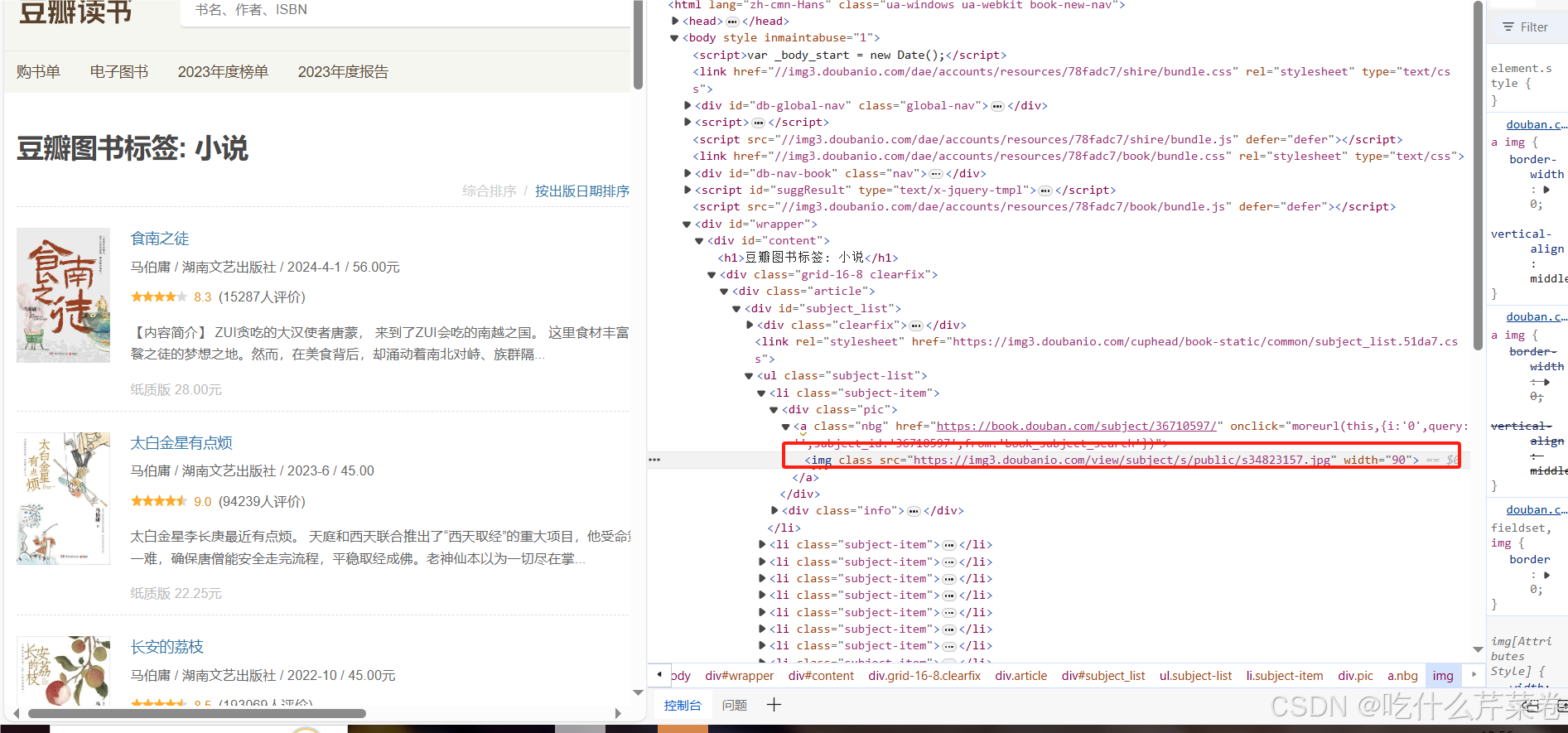Click the left arrow of the page's horizontal scrollbar
Image resolution: width=1568 pixels, height=733 pixels.
click(x=16, y=713)
